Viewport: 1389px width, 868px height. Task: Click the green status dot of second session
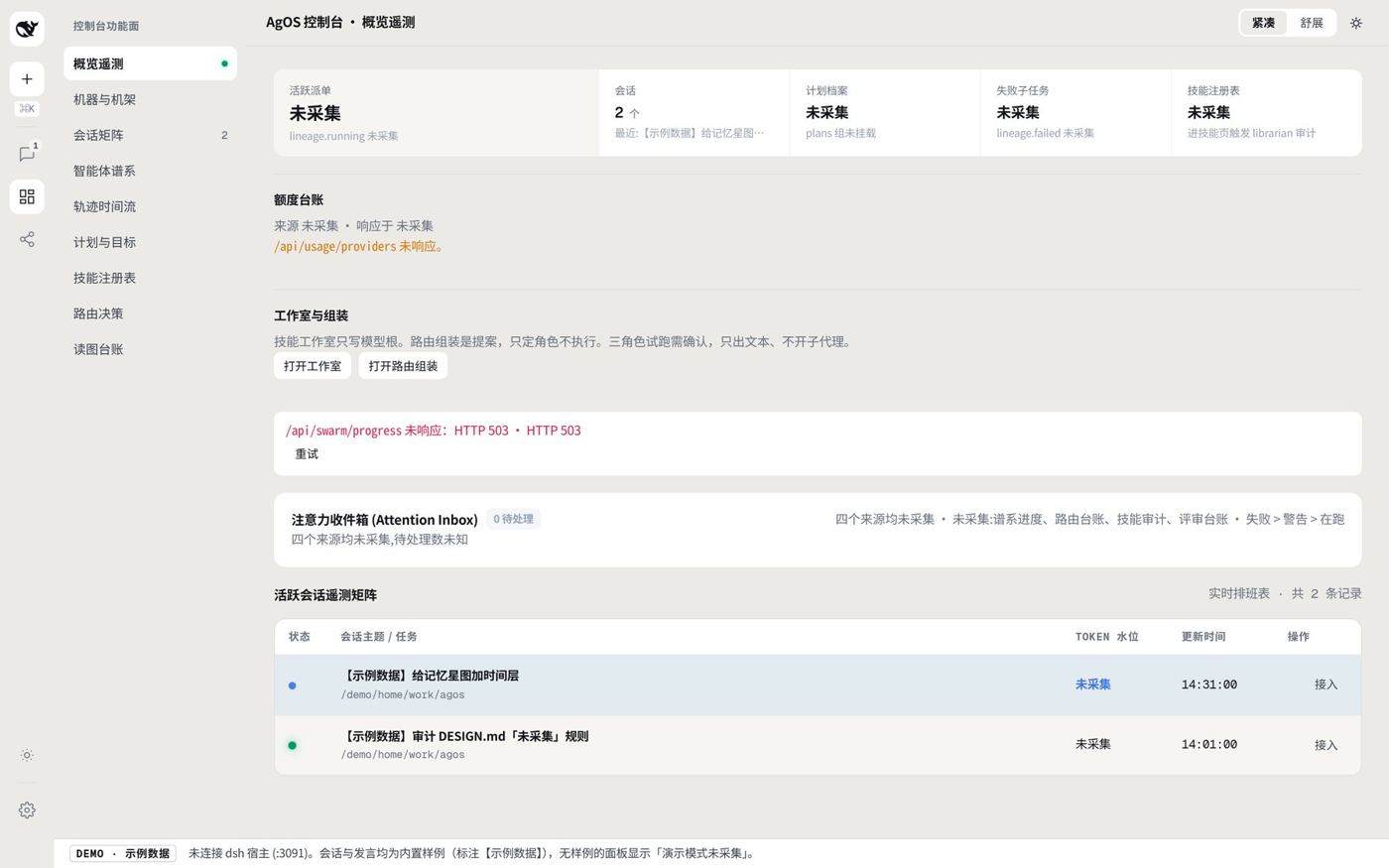[x=292, y=745]
